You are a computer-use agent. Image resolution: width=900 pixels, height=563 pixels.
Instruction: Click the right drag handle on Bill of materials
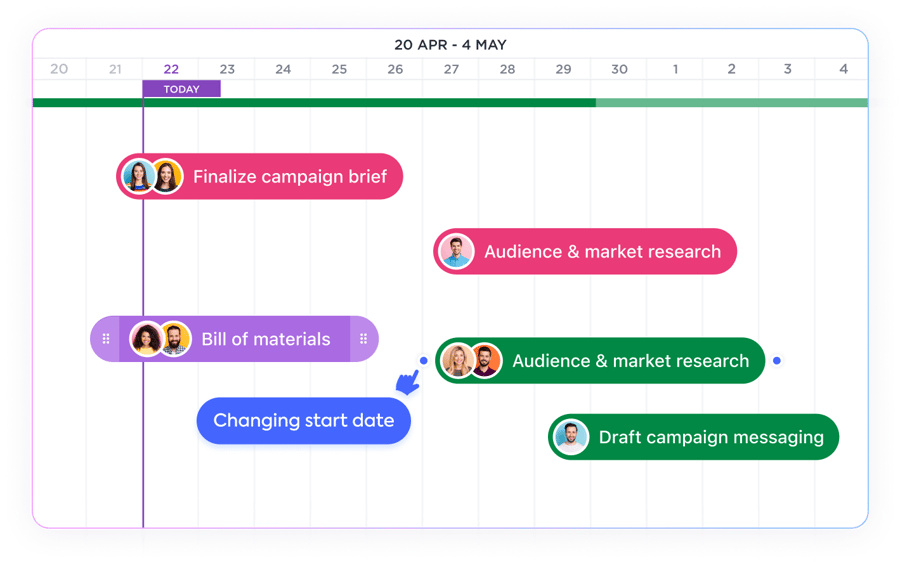(363, 339)
